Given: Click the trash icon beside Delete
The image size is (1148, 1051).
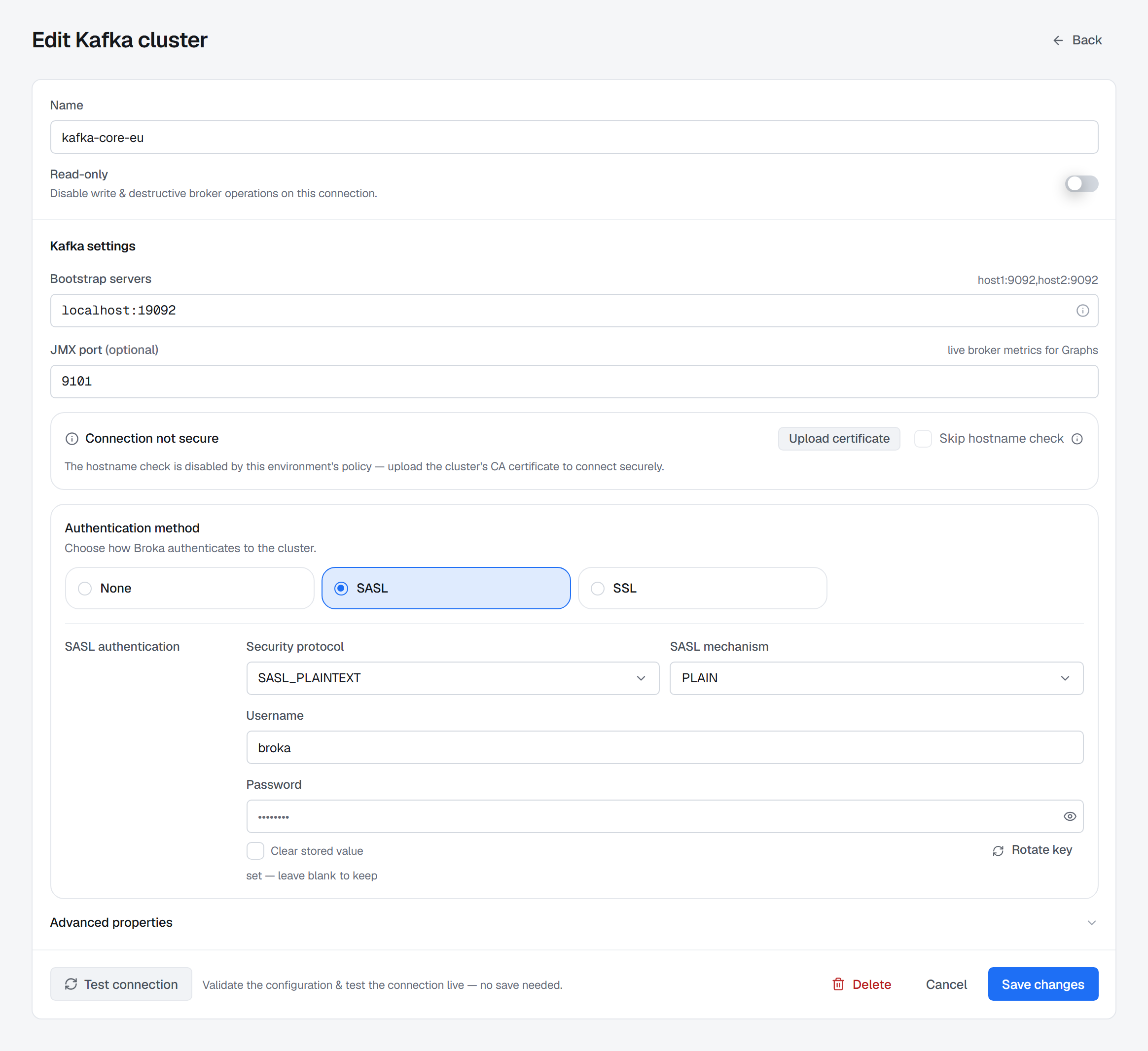Looking at the screenshot, I should [x=838, y=984].
